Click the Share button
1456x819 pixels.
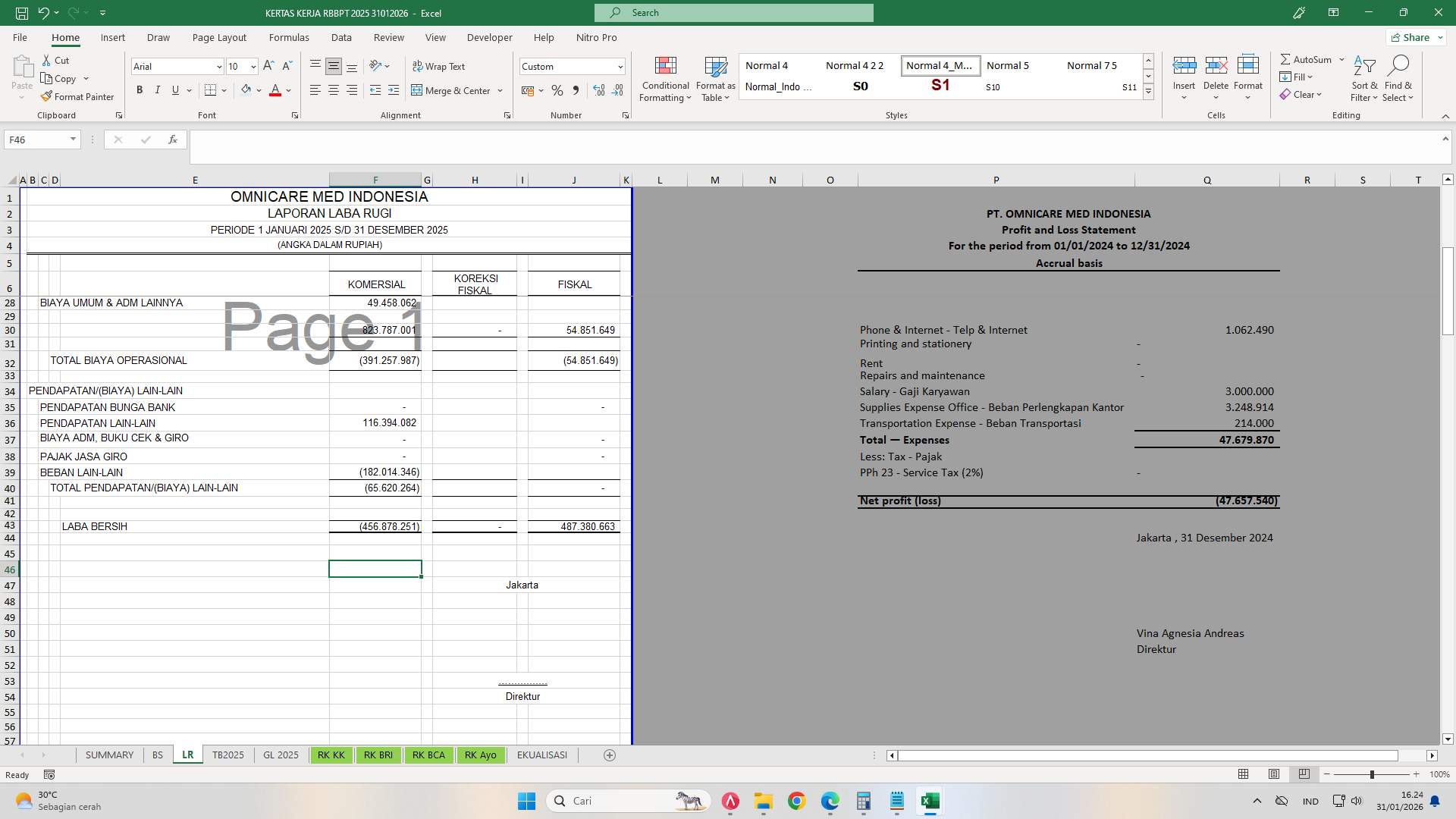click(x=1414, y=36)
